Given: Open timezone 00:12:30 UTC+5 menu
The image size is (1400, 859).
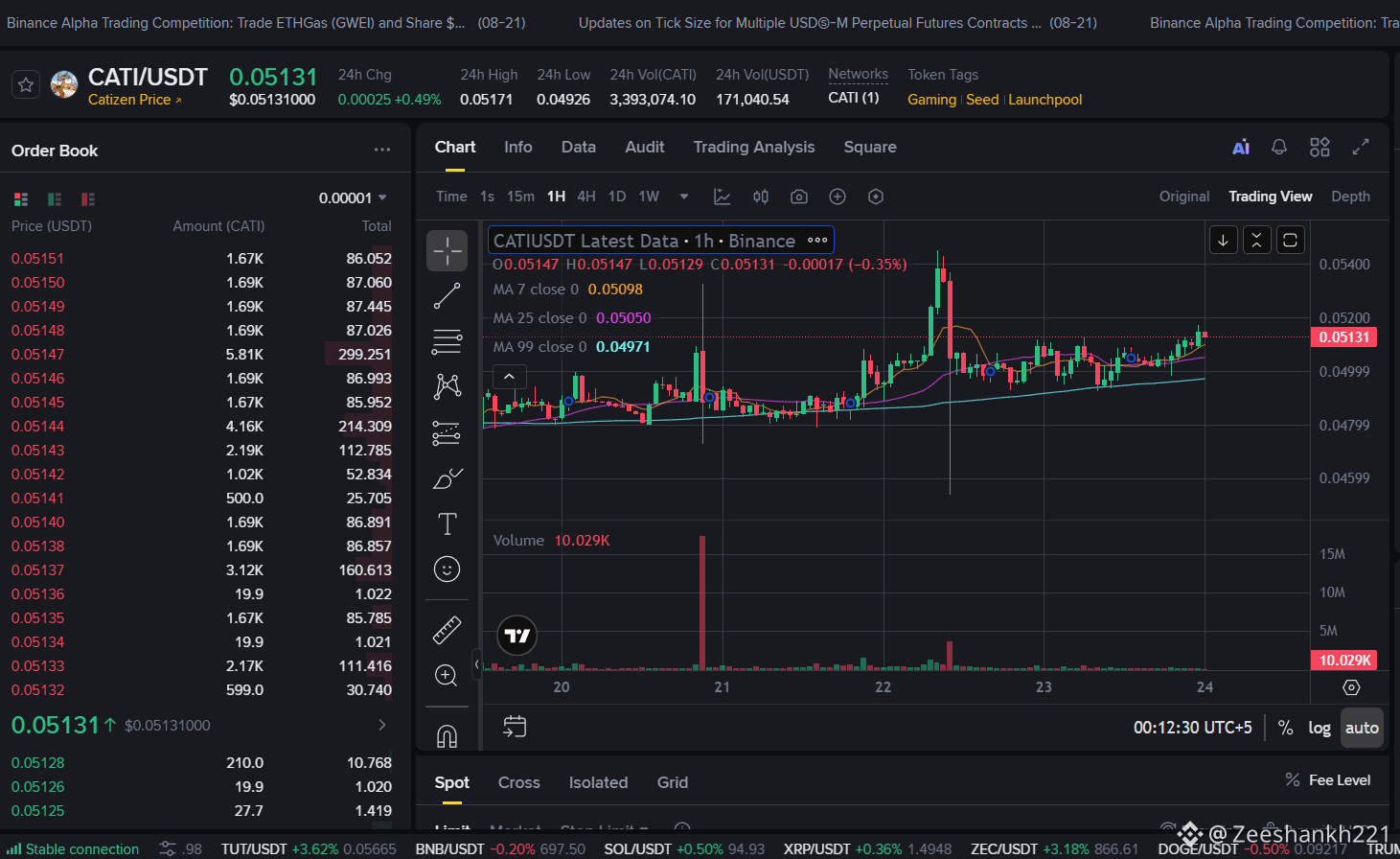Looking at the screenshot, I should tap(1192, 728).
